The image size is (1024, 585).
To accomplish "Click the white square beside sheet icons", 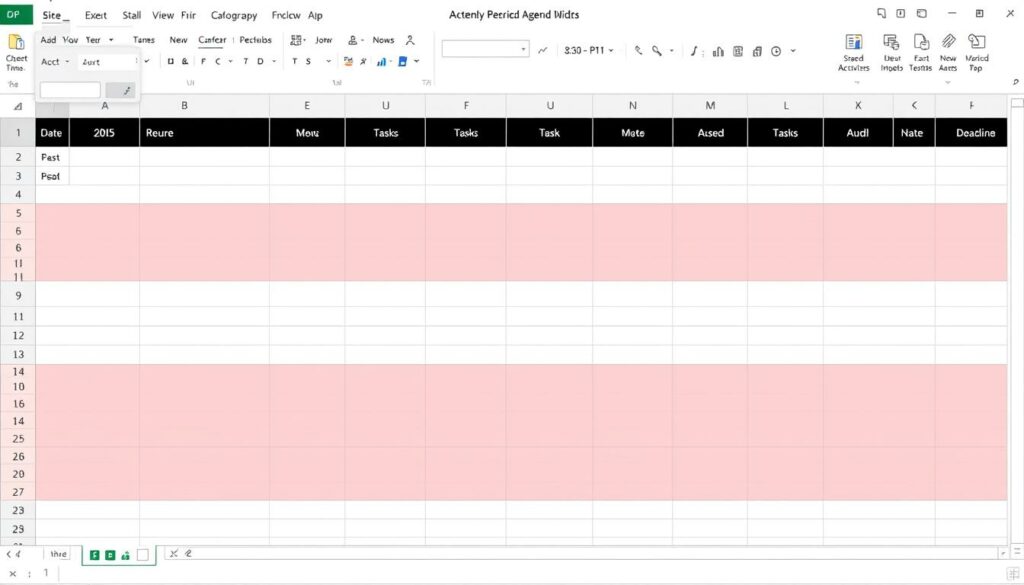I will click(142, 554).
